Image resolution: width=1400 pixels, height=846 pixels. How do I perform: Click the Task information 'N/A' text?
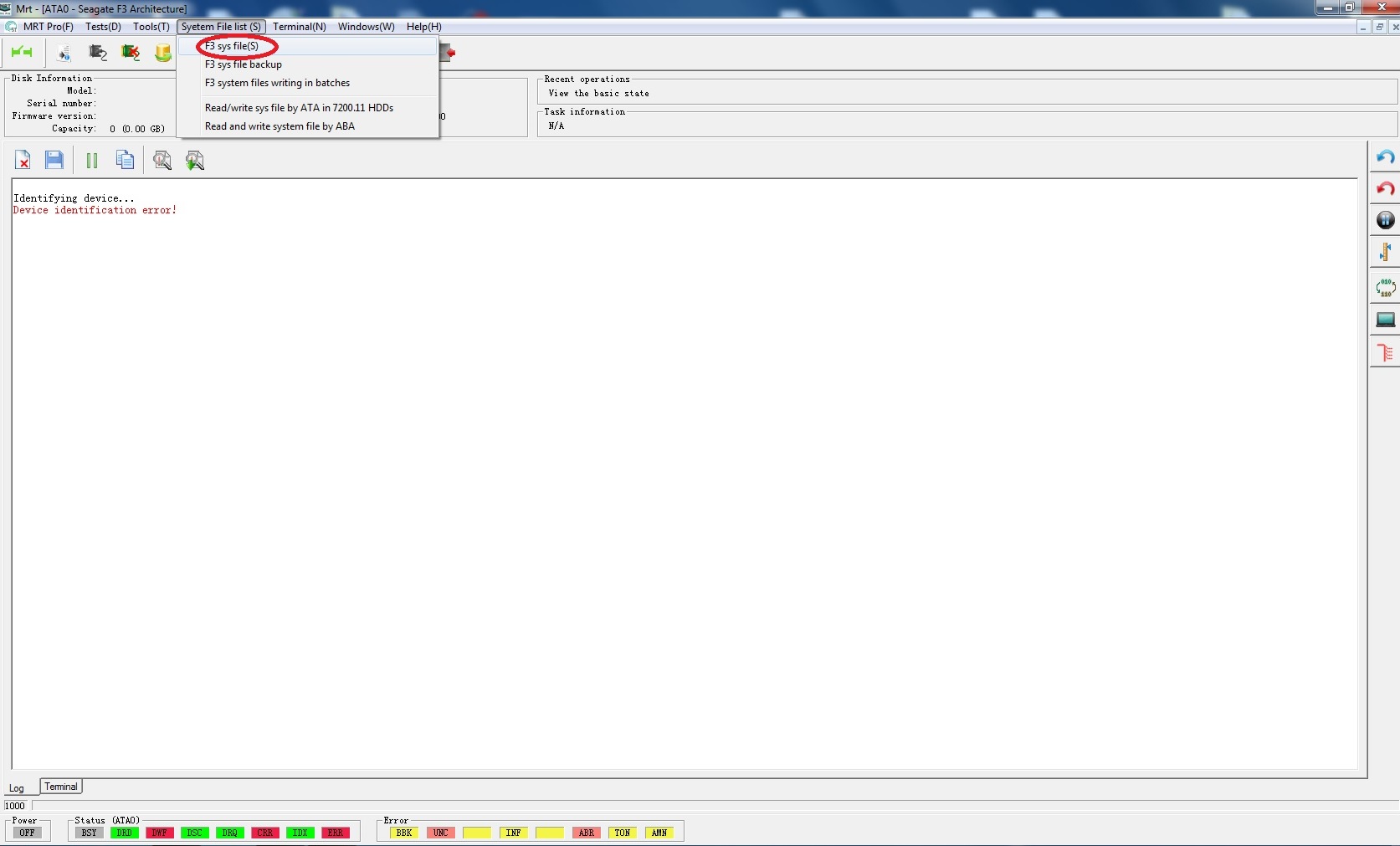[556, 126]
